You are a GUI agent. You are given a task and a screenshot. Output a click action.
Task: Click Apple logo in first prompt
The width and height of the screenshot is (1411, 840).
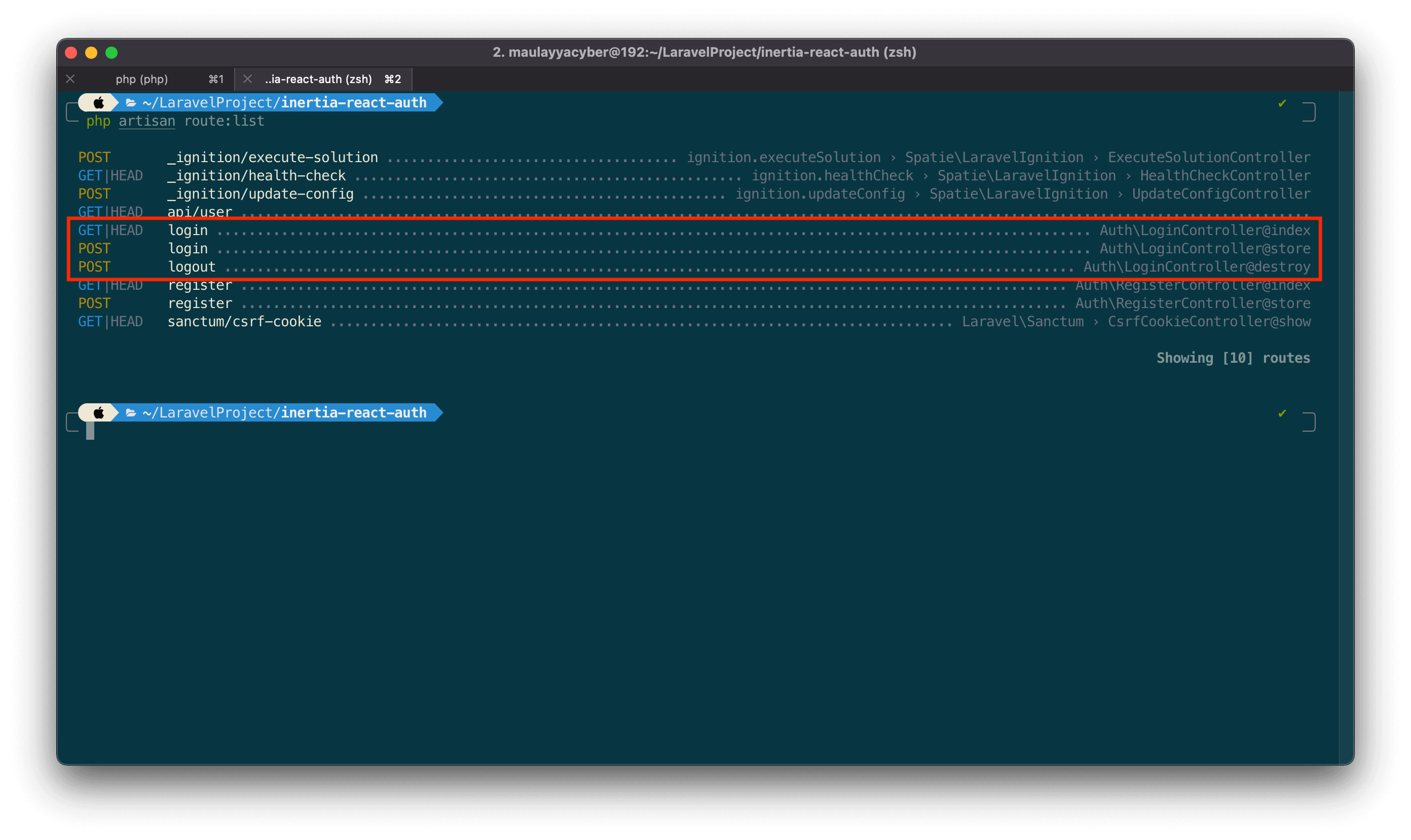98,102
